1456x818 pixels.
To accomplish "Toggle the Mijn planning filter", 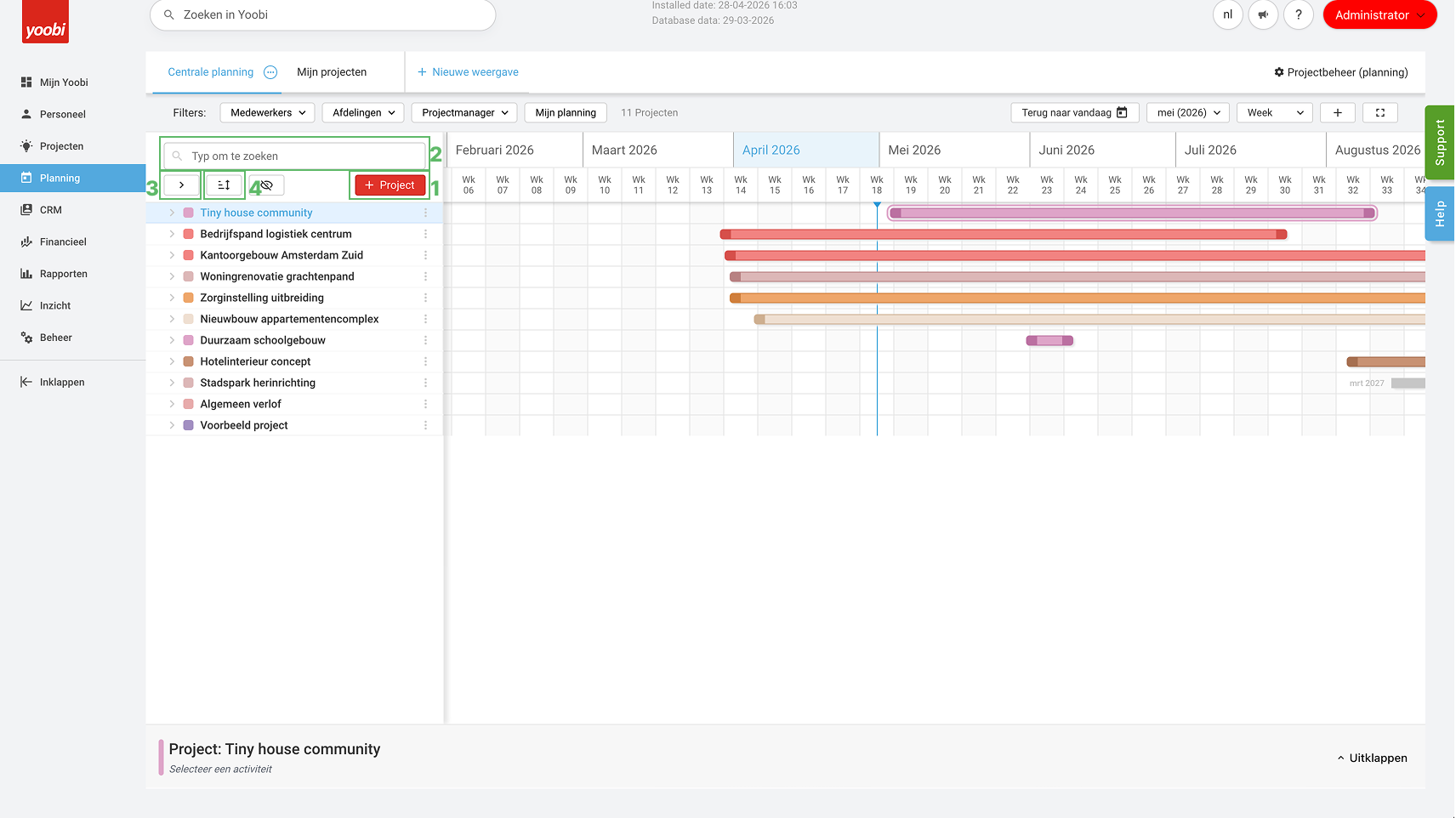I will [x=566, y=113].
